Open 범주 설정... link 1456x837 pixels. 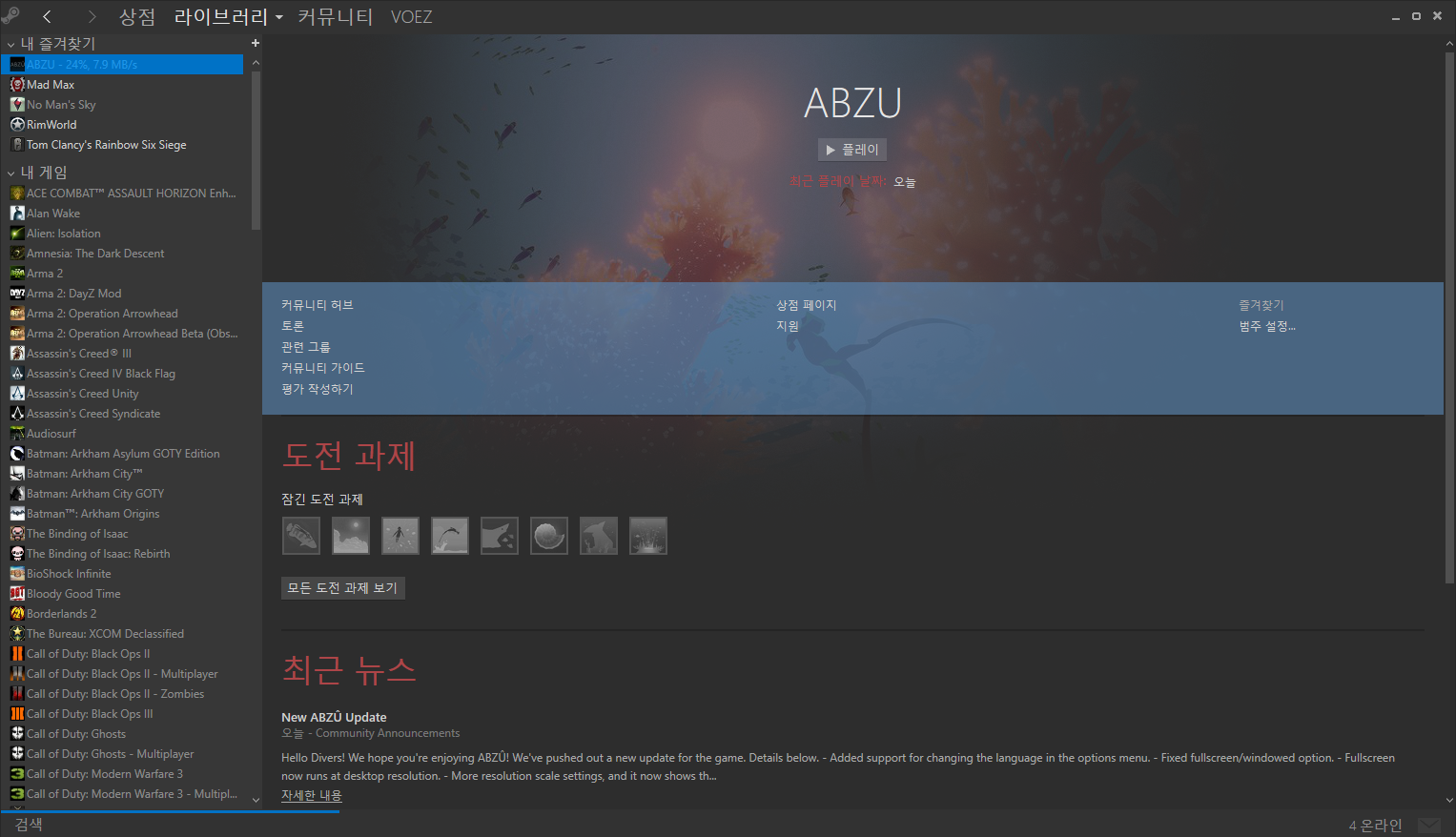1267,326
